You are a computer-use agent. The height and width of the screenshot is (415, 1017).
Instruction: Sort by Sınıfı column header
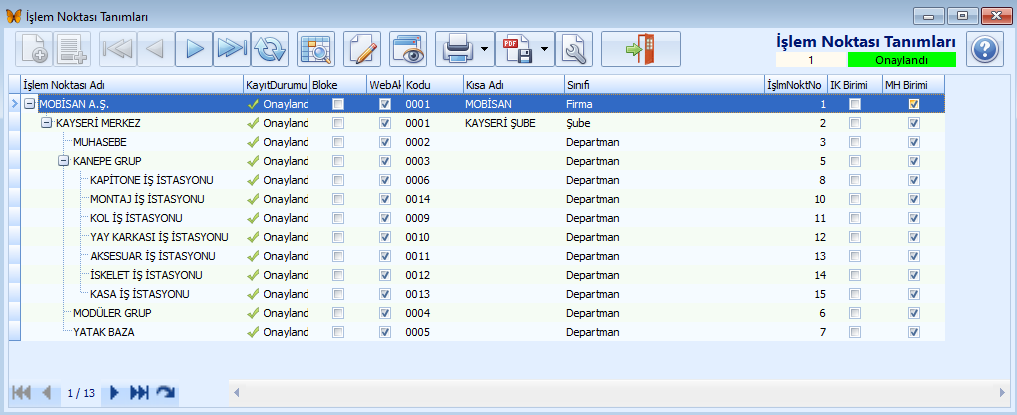[664, 85]
